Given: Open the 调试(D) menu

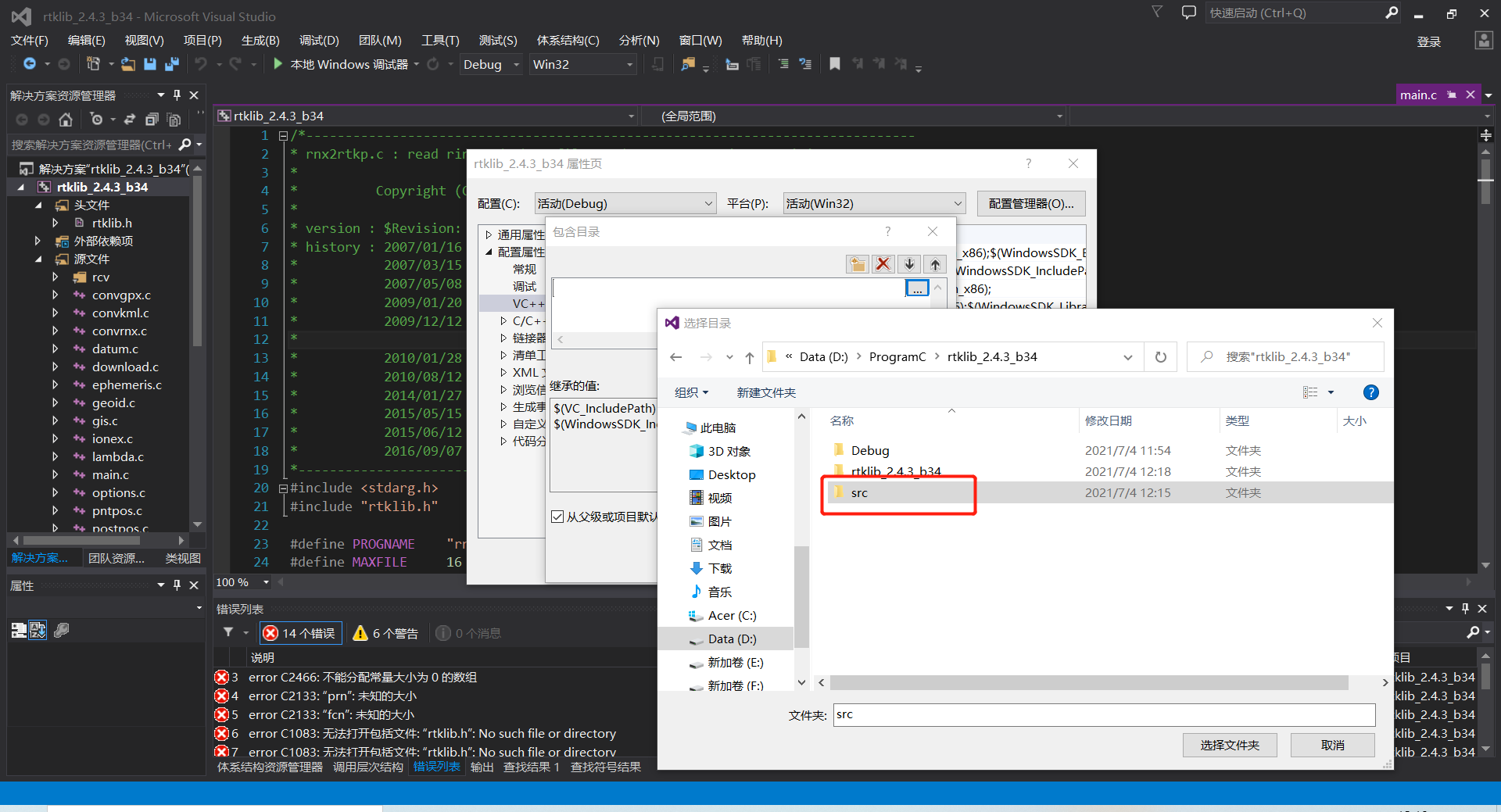Looking at the screenshot, I should (317, 40).
